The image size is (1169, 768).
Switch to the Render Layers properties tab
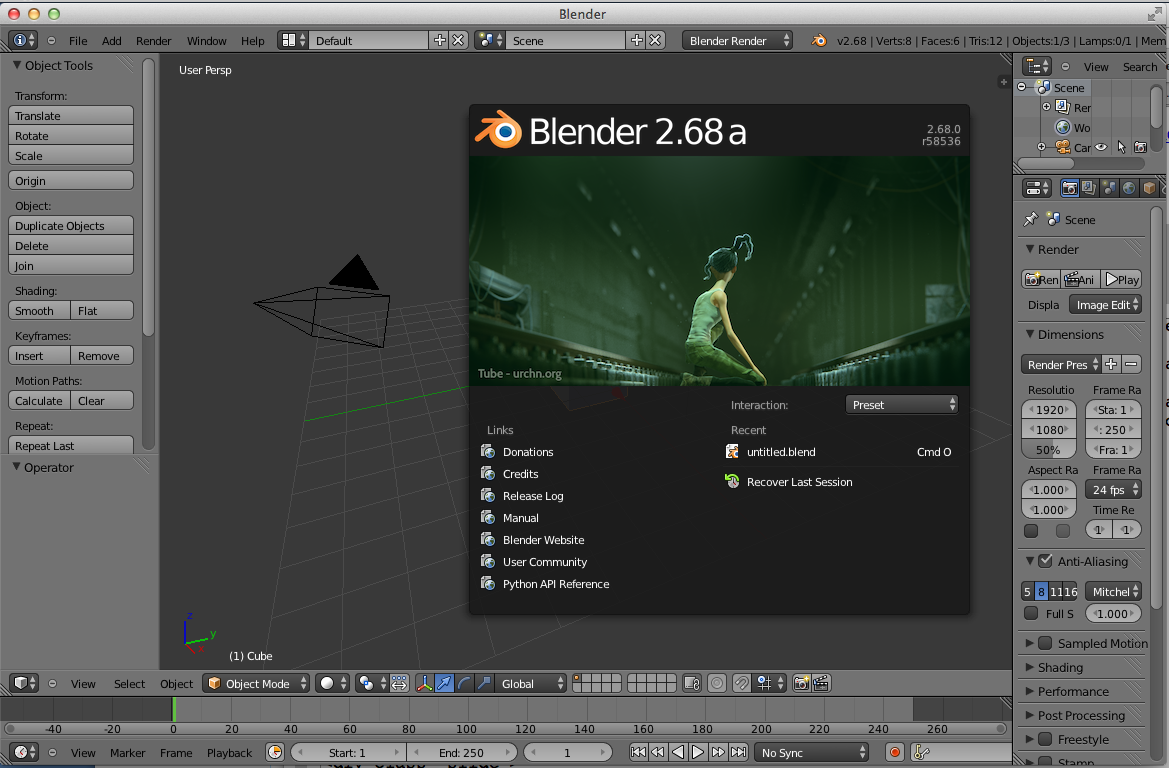(x=1088, y=188)
